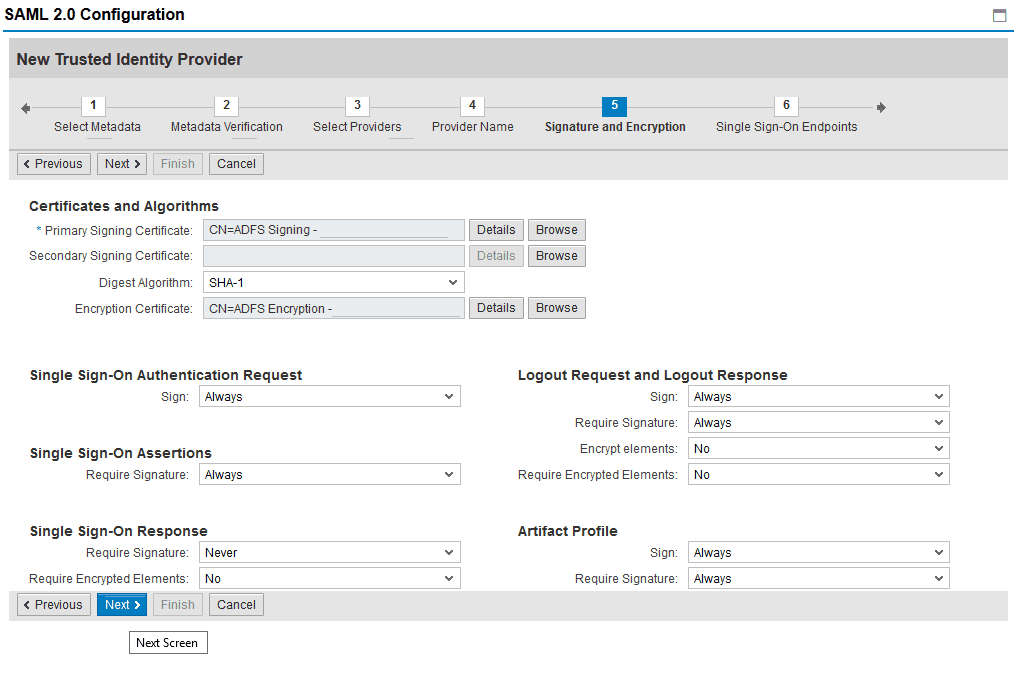Click the top Next button

tap(122, 164)
